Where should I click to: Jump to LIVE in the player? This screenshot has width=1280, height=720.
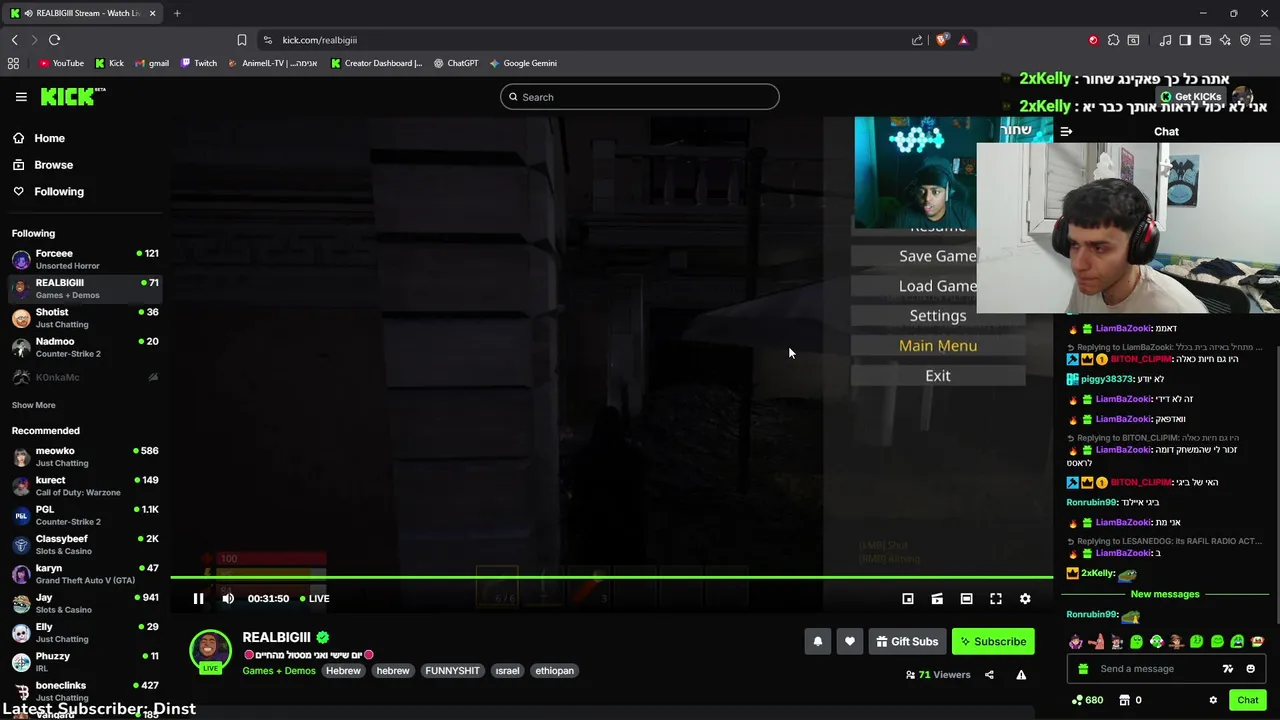point(315,598)
